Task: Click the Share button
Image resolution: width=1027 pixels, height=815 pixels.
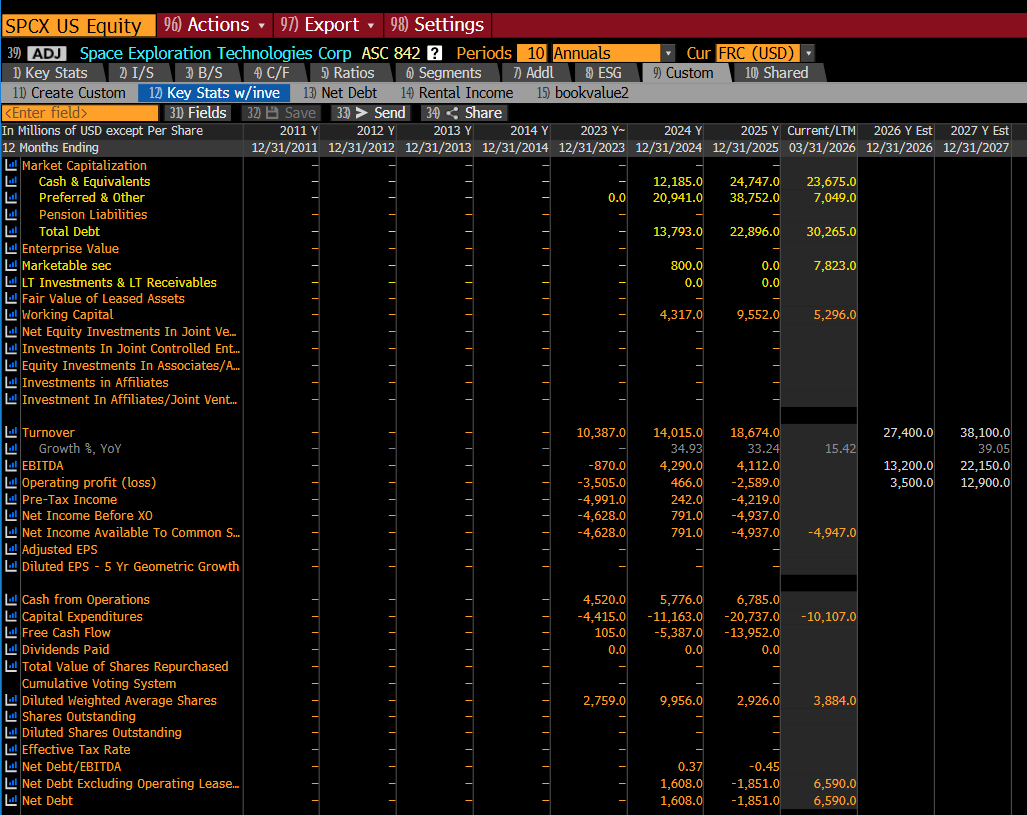Action: point(464,113)
